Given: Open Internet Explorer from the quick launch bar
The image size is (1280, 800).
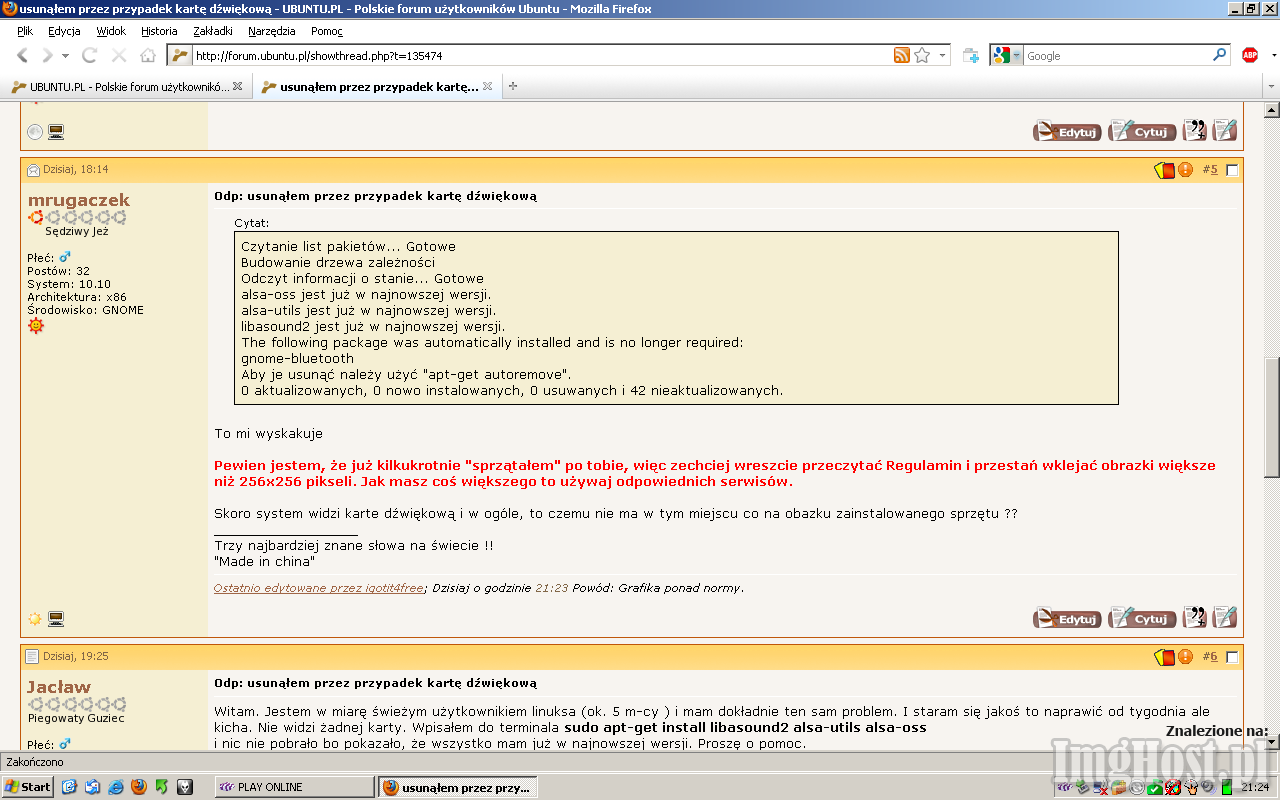Looking at the screenshot, I should pyautogui.click(x=115, y=787).
